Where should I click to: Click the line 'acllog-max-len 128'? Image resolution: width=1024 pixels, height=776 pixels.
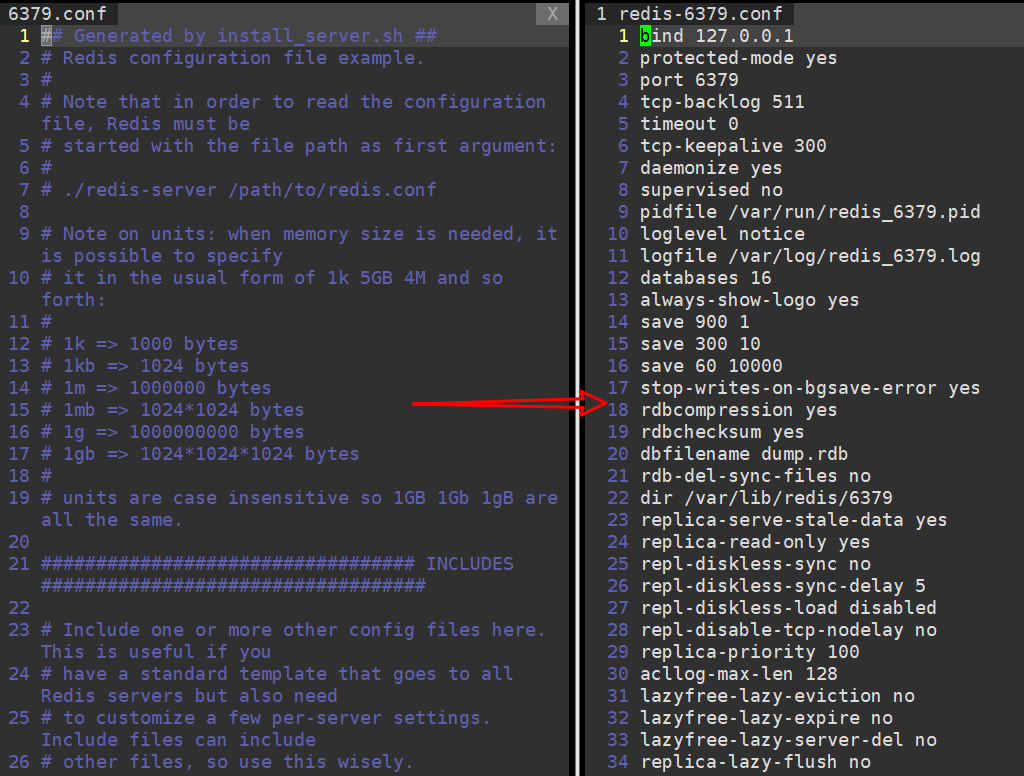(x=738, y=674)
